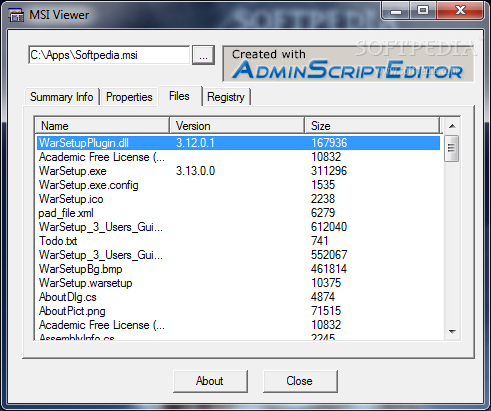The image size is (491, 411).
Task: Close the window with the red X
Action: point(460,11)
